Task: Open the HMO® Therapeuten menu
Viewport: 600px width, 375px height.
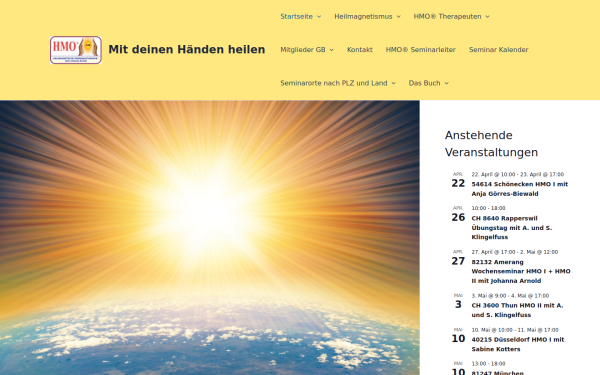Action: click(x=447, y=16)
